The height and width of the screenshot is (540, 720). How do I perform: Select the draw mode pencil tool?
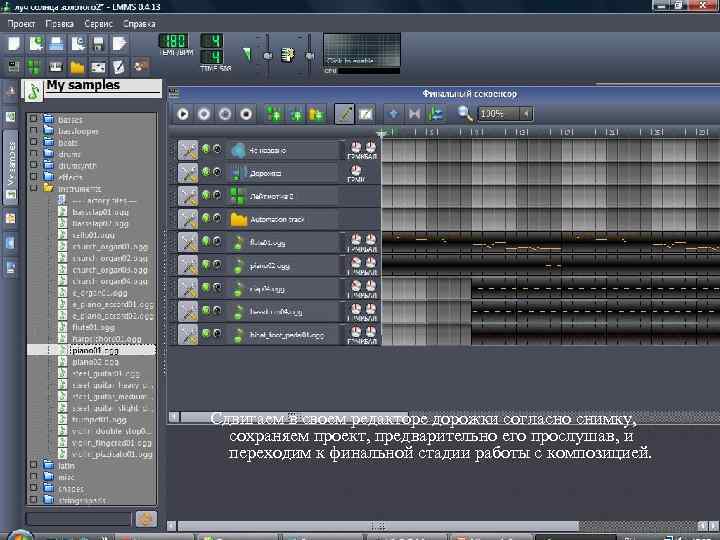point(344,114)
